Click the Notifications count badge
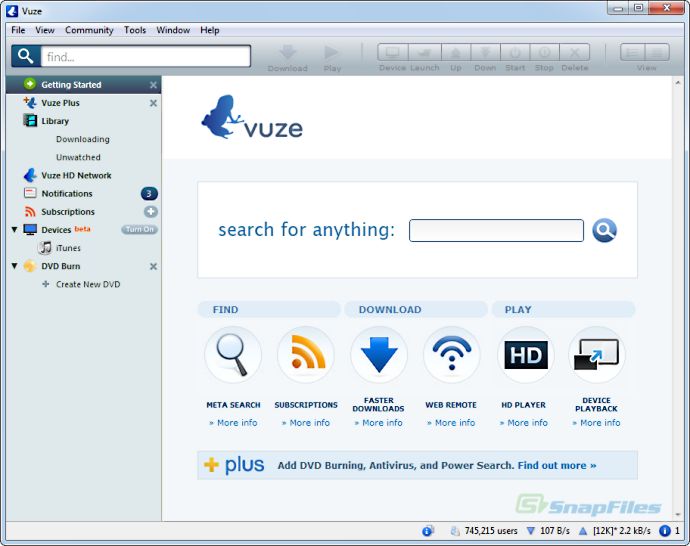This screenshot has width=690, height=546. pos(149,194)
